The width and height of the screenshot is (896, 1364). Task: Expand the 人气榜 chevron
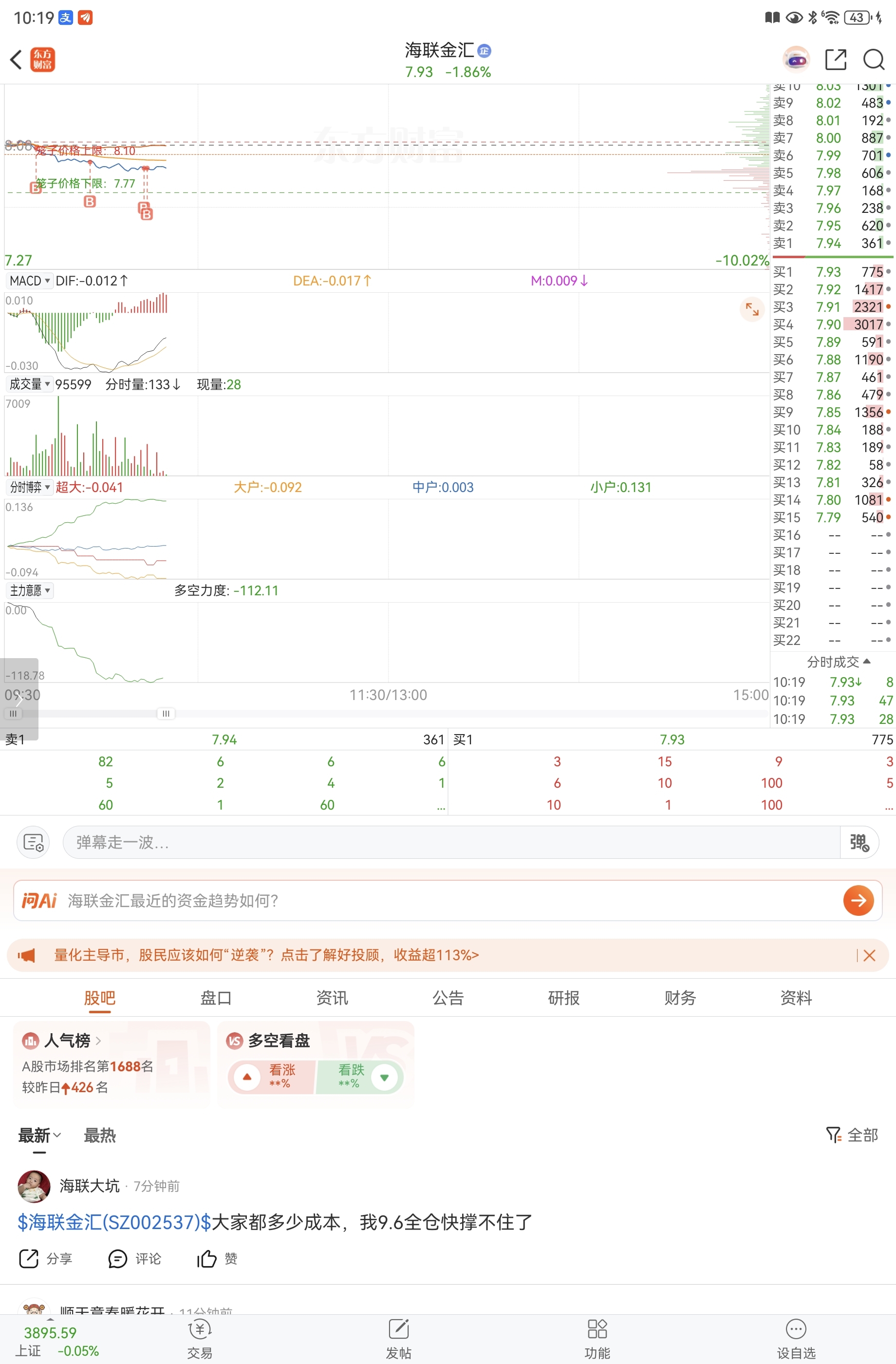[98, 1040]
